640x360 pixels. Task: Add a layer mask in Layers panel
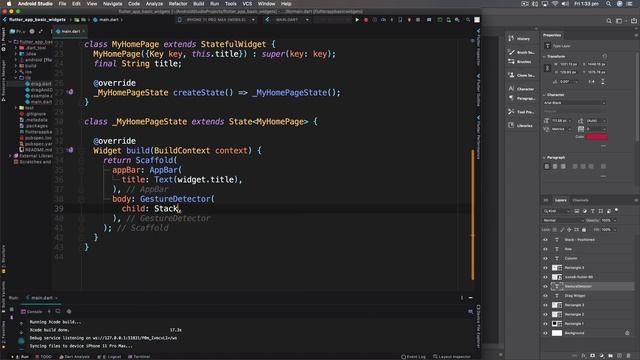[593, 356]
